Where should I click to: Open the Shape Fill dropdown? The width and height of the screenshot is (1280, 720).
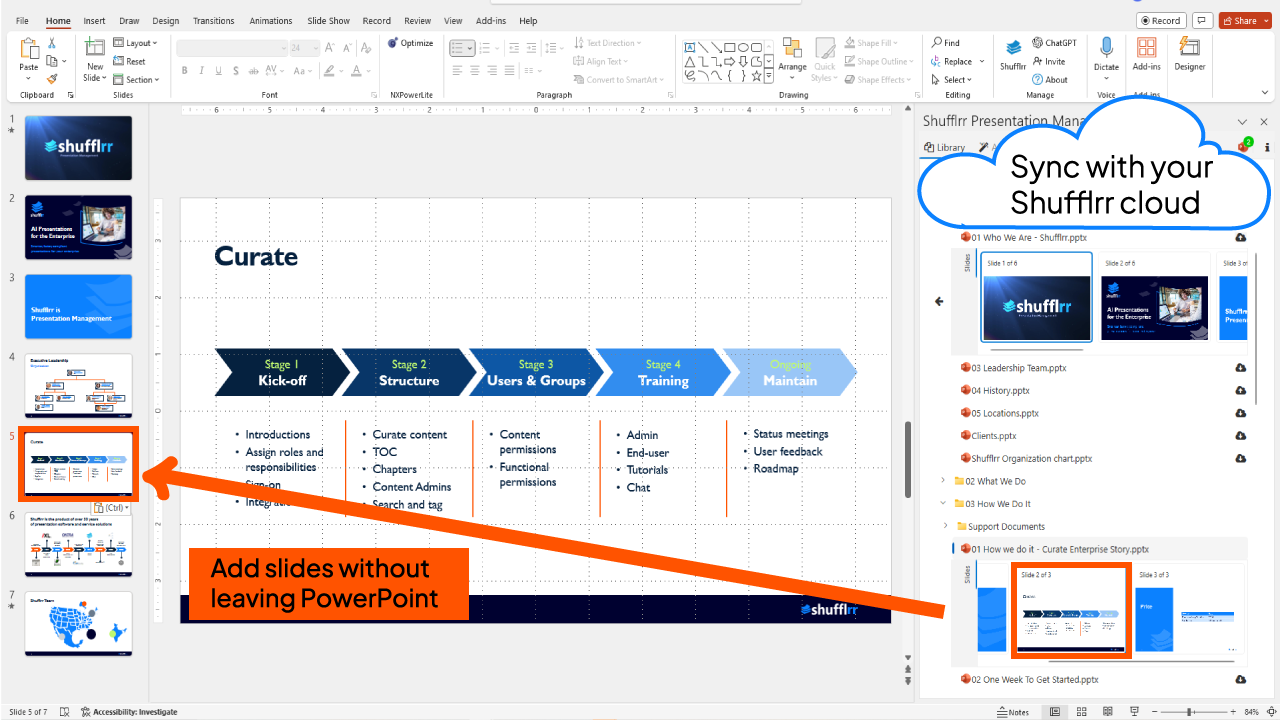871,43
